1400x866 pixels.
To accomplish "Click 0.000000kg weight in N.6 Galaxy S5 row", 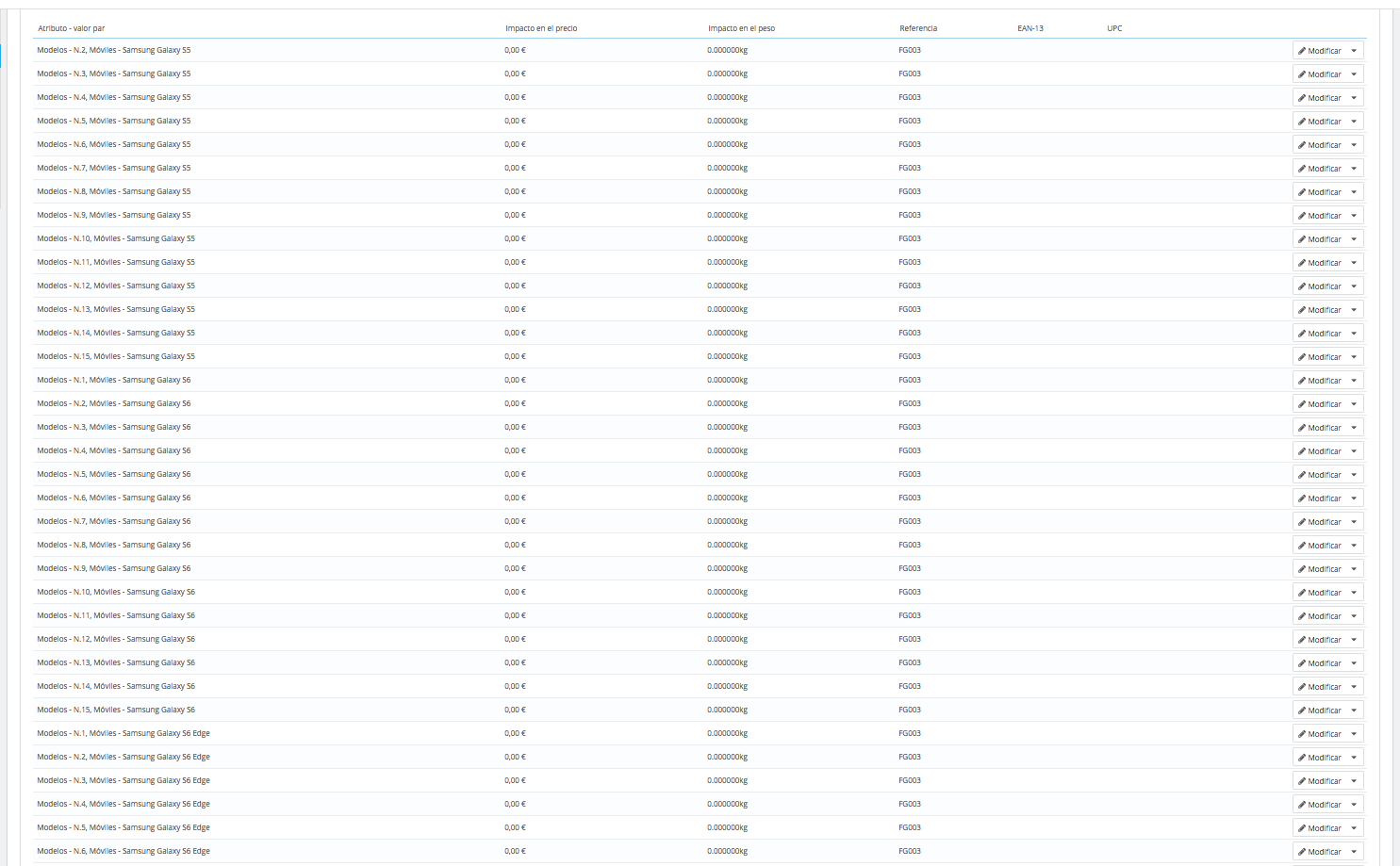I will 727,144.
